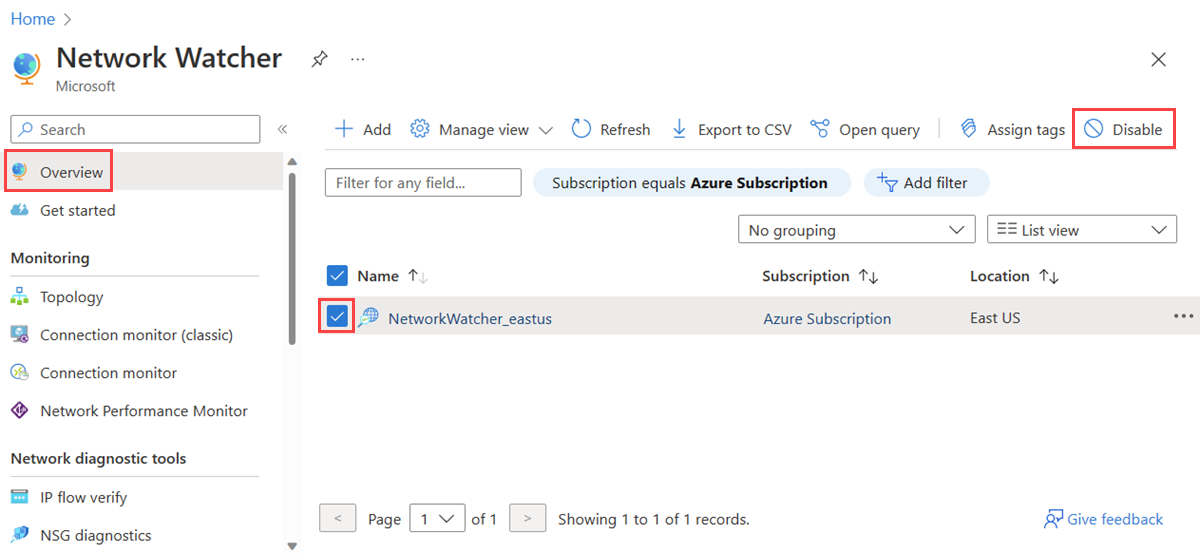
Task: Disable the selected network watcher
Action: 1124,129
